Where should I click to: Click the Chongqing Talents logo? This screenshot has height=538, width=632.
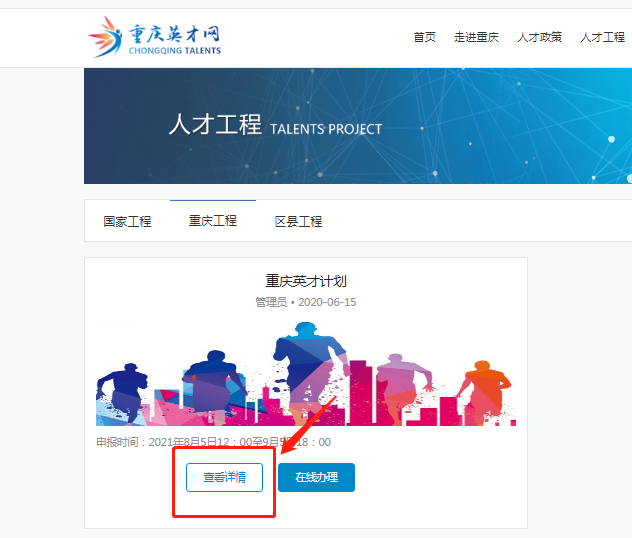154,37
